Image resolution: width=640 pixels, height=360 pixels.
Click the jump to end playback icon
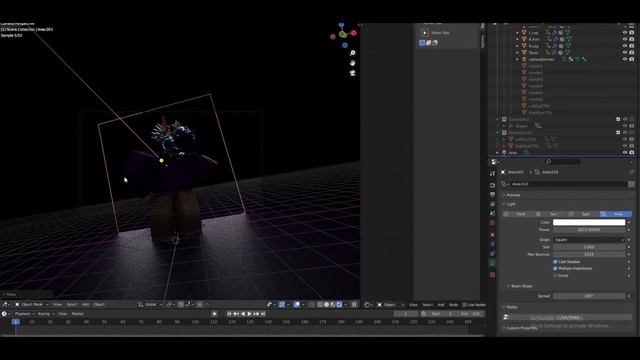(x=263, y=314)
